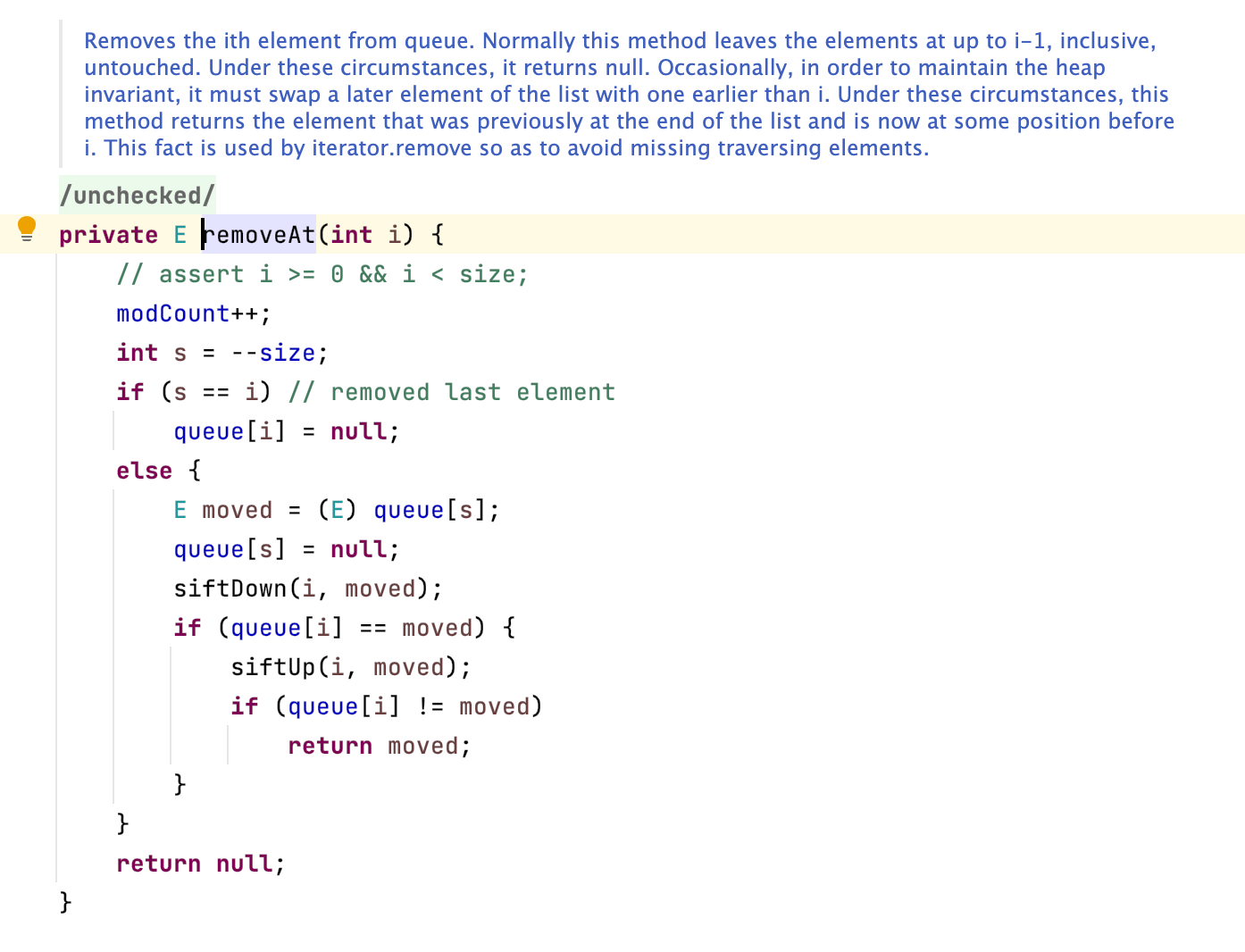Click the 'removed last element' comment

(472, 392)
